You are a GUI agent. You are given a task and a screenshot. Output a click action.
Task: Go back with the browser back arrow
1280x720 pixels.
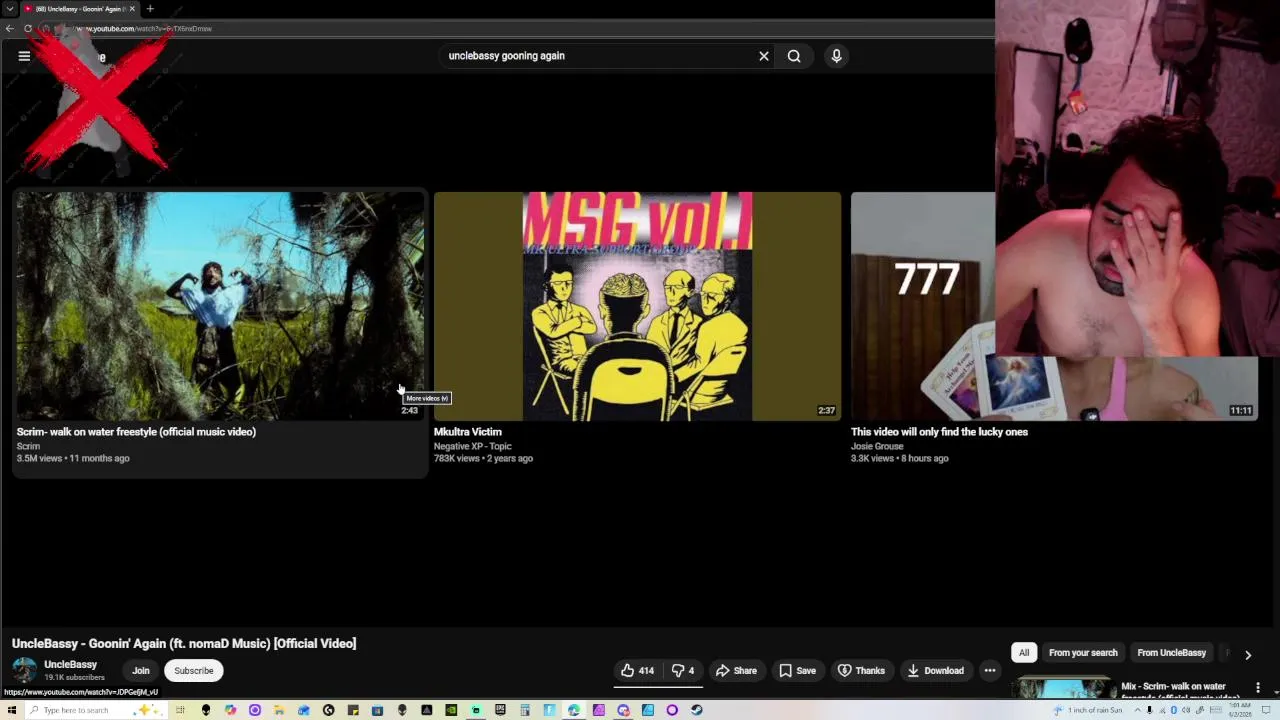10,28
